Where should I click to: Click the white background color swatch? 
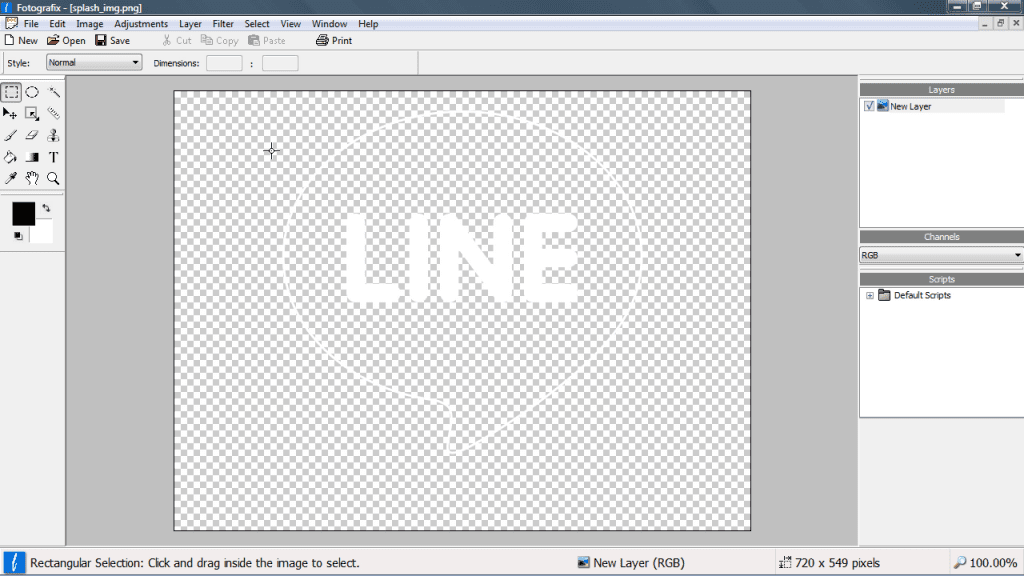click(x=43, y=233)
